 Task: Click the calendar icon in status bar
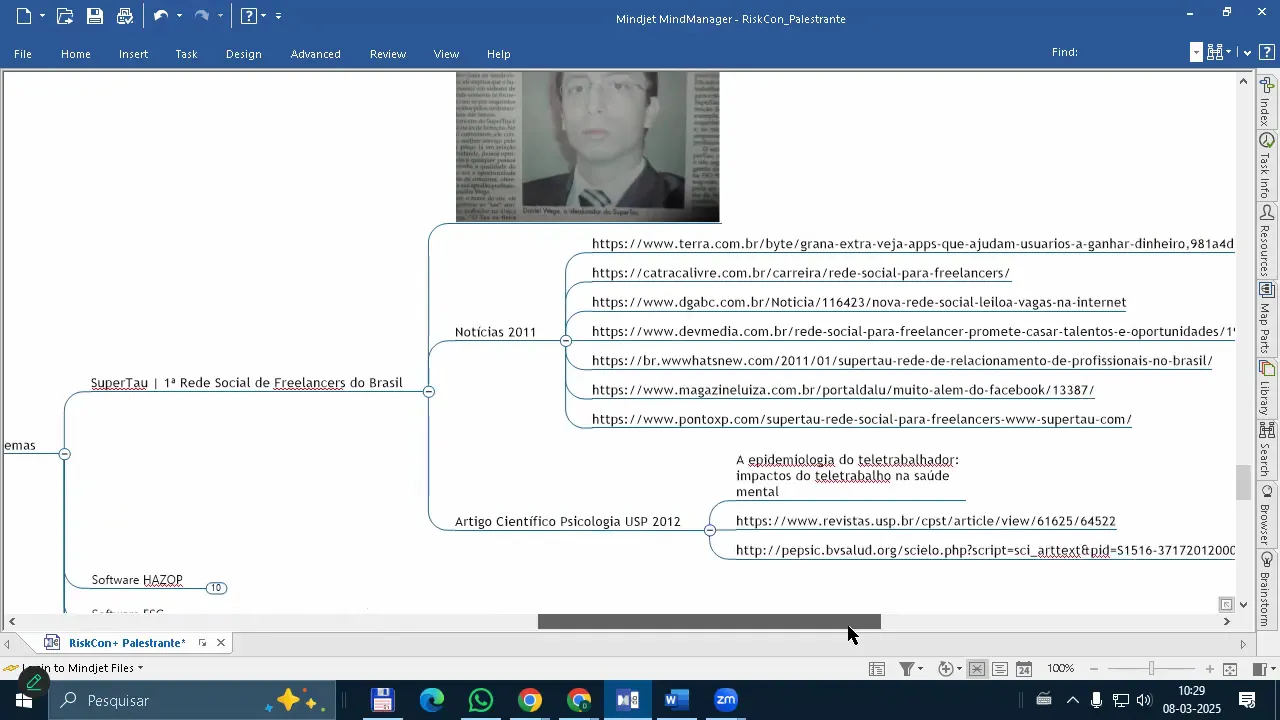pyautogui.click(x=1024, y=669)
